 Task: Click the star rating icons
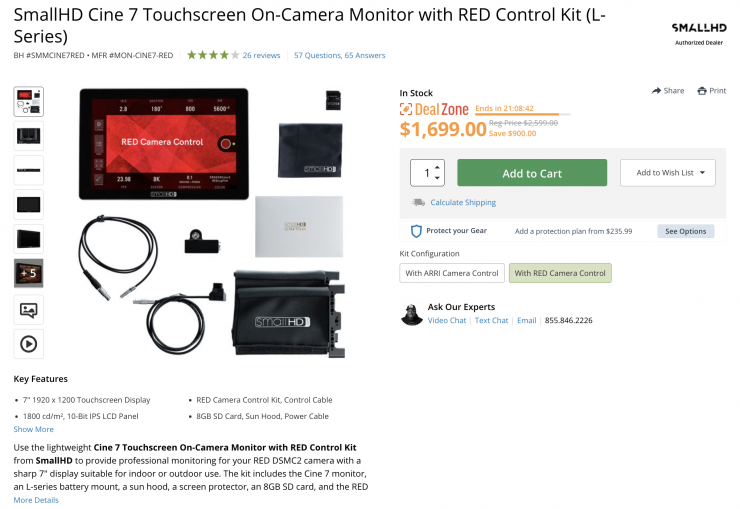click(213, 55)
